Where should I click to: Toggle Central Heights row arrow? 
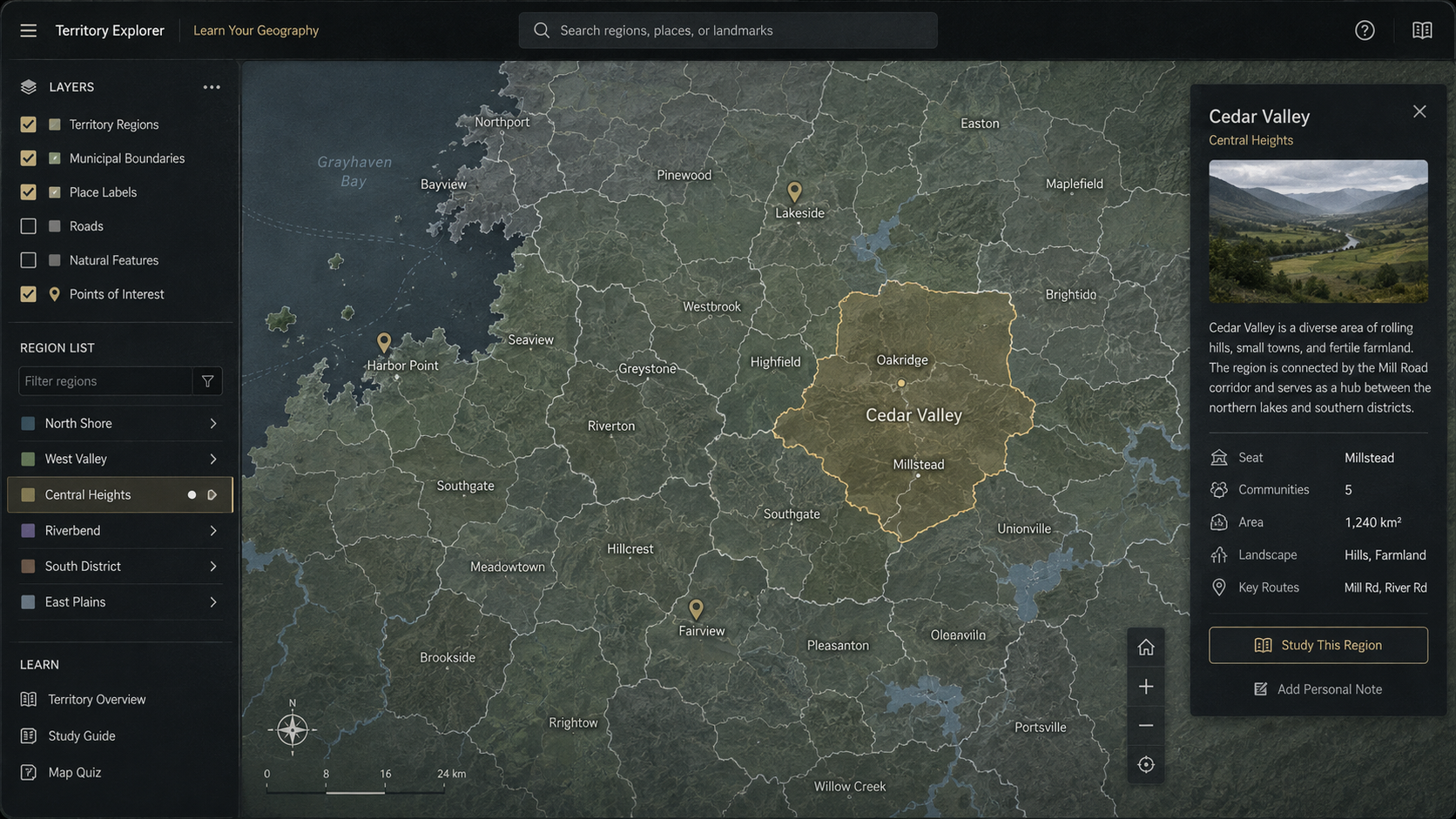[212, 495]
